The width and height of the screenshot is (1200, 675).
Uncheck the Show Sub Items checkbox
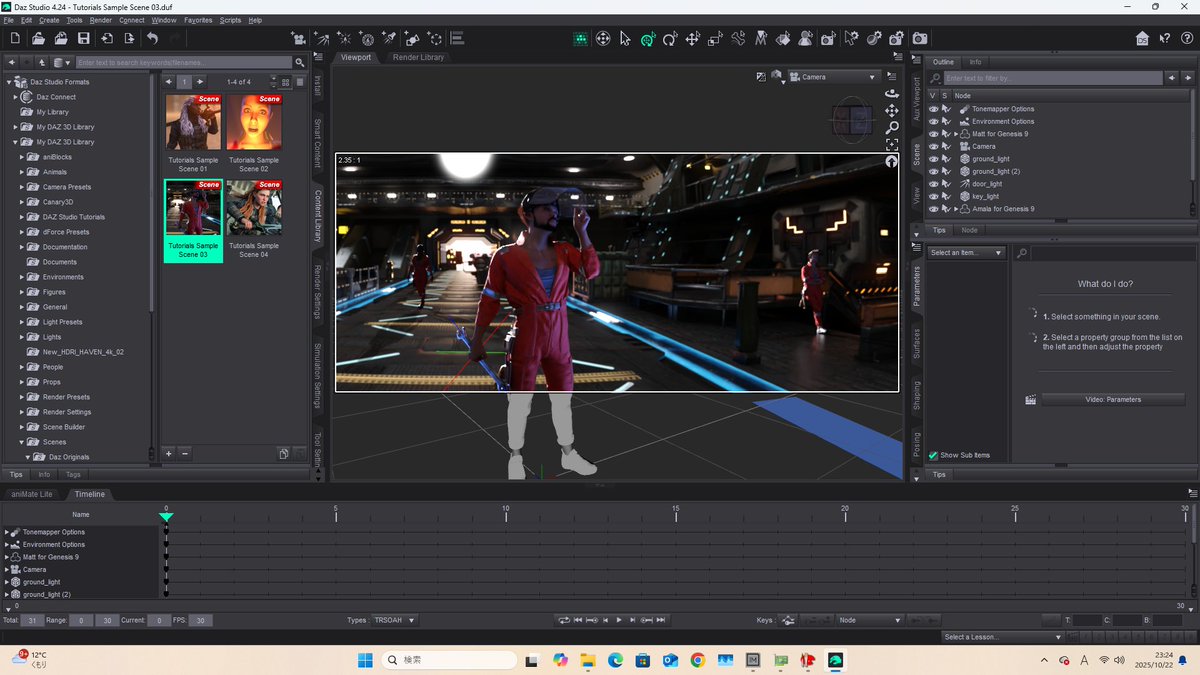(933, 455)
